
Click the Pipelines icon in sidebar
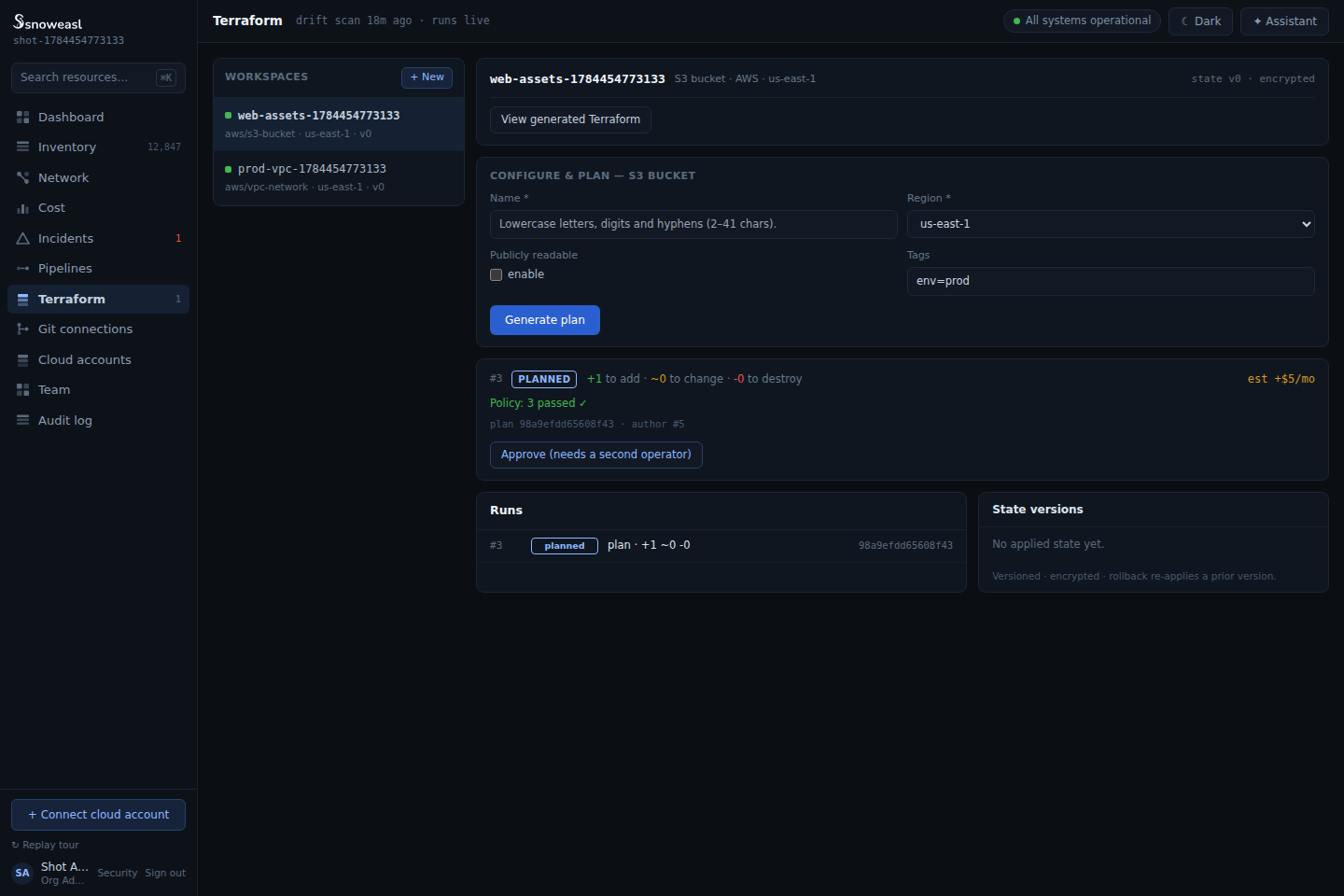[22, 268]
